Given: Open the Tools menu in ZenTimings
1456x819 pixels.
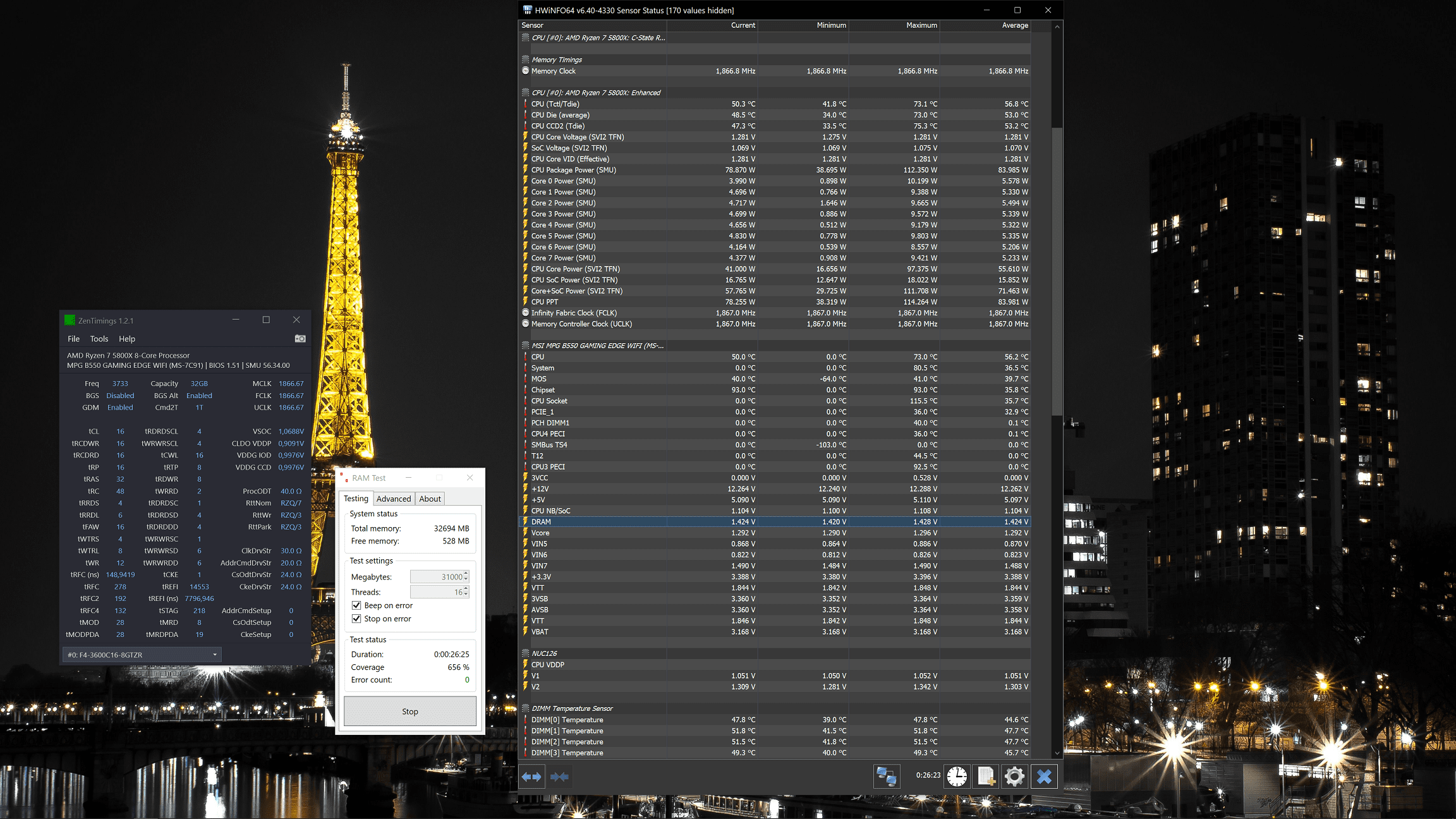Looking at the screenshot, I should click(99, 339).
